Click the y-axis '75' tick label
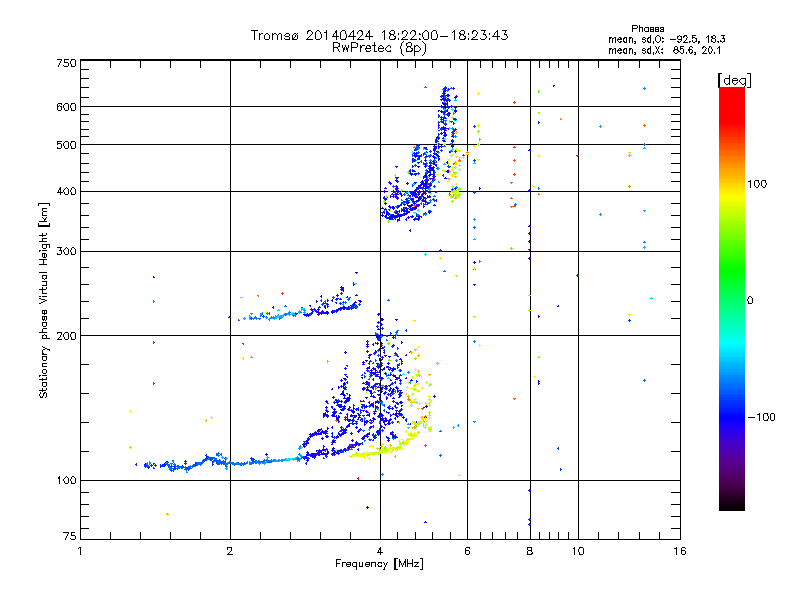 pos(70,536)
